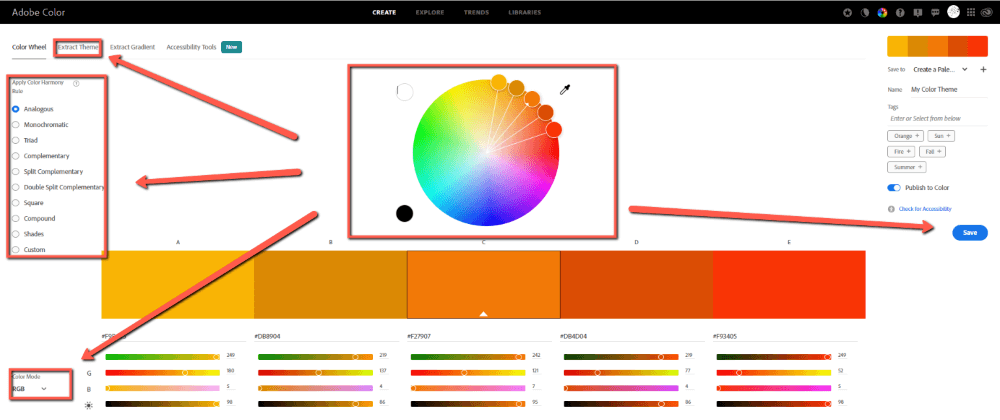Viewport: 1000px width, 420px height.
Task: Open the star icon in the top bar
Action: coord(847,12)
